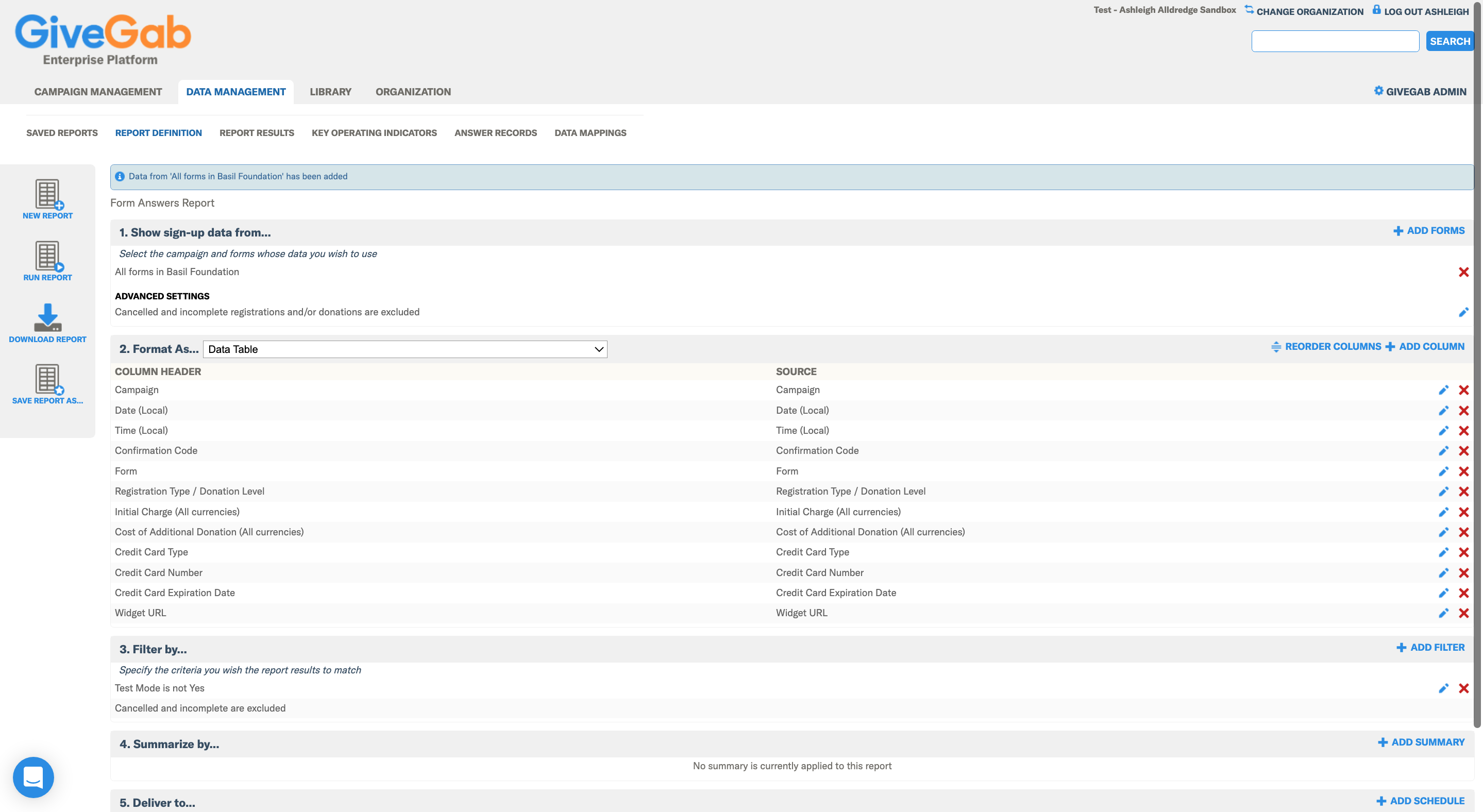Image resolution: width=1483 pixels, height=812 pixels.
Task: Go to Saved Reports
Action: pos(62,133)
